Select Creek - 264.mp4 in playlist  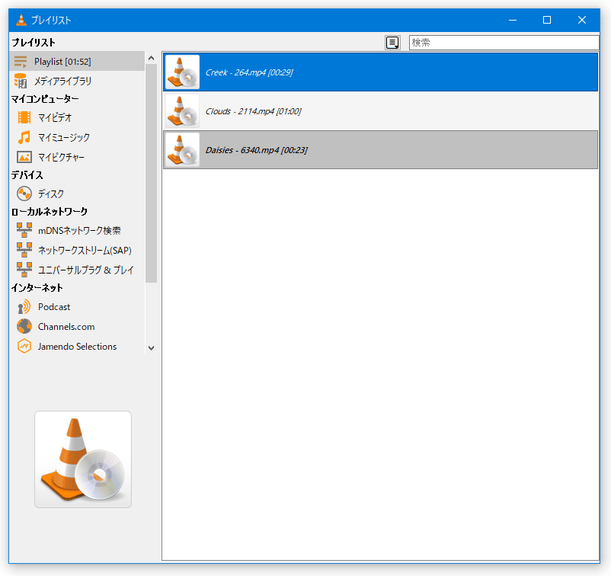click(x=380, y=72)
